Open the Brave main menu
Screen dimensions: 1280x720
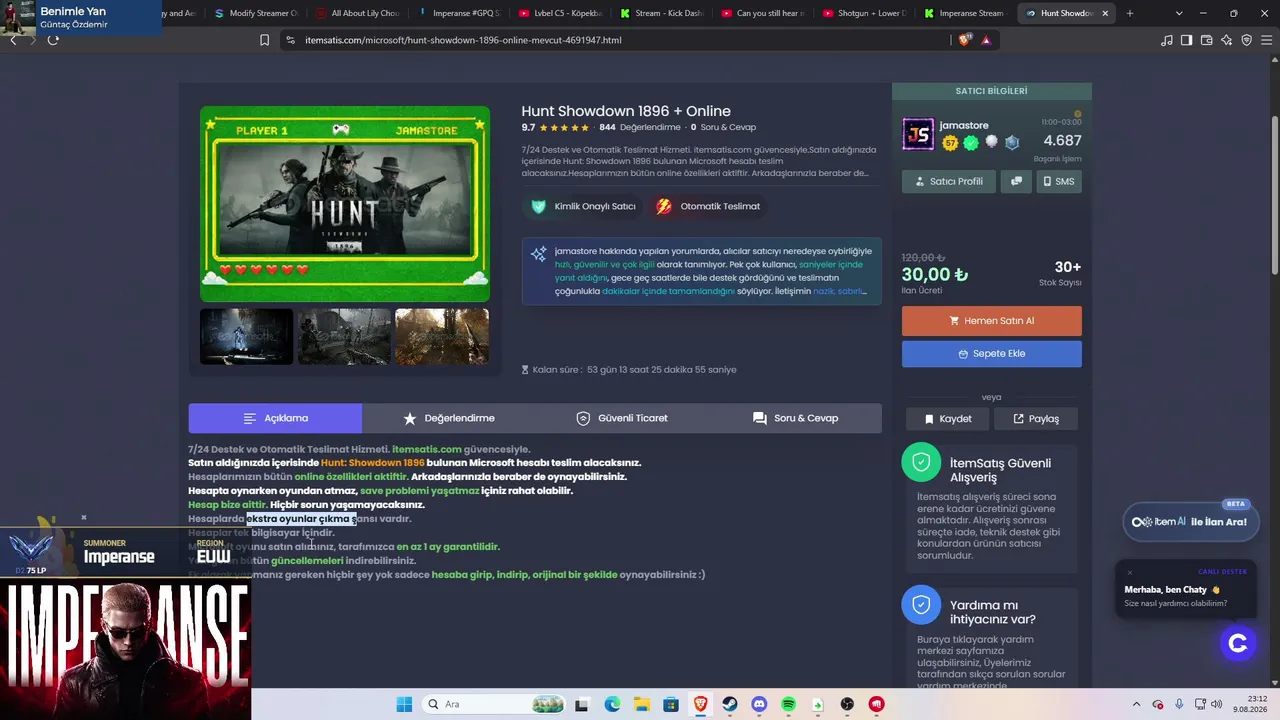(1267, 40)
